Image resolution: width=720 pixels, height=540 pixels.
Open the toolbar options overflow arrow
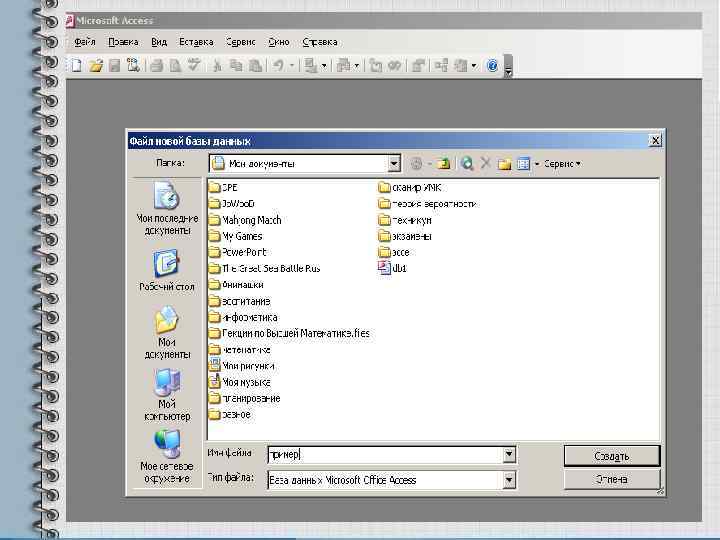508,66
